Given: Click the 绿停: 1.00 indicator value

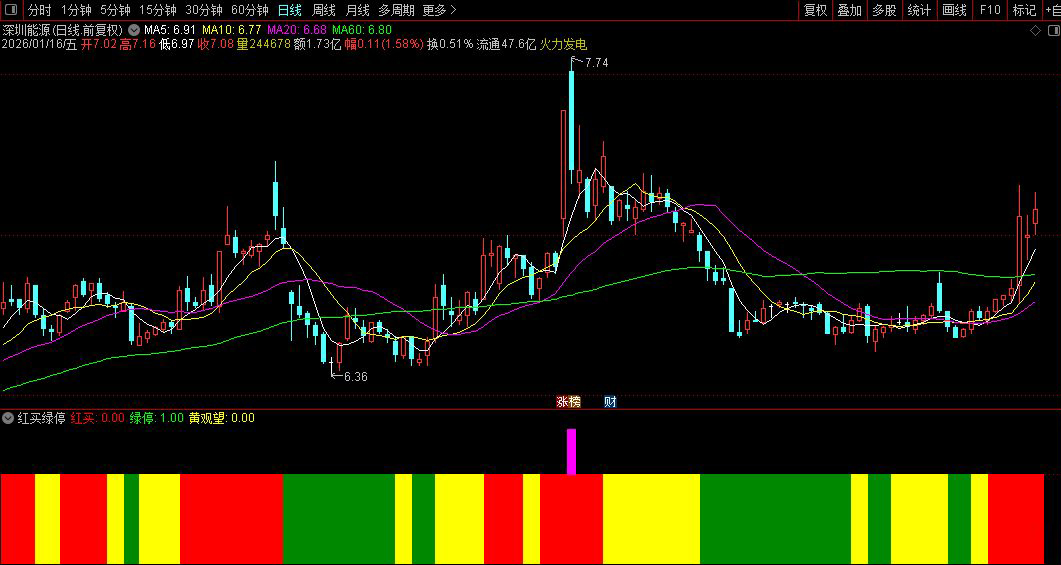Looking at the screenshot, I should tap(156, 417).
